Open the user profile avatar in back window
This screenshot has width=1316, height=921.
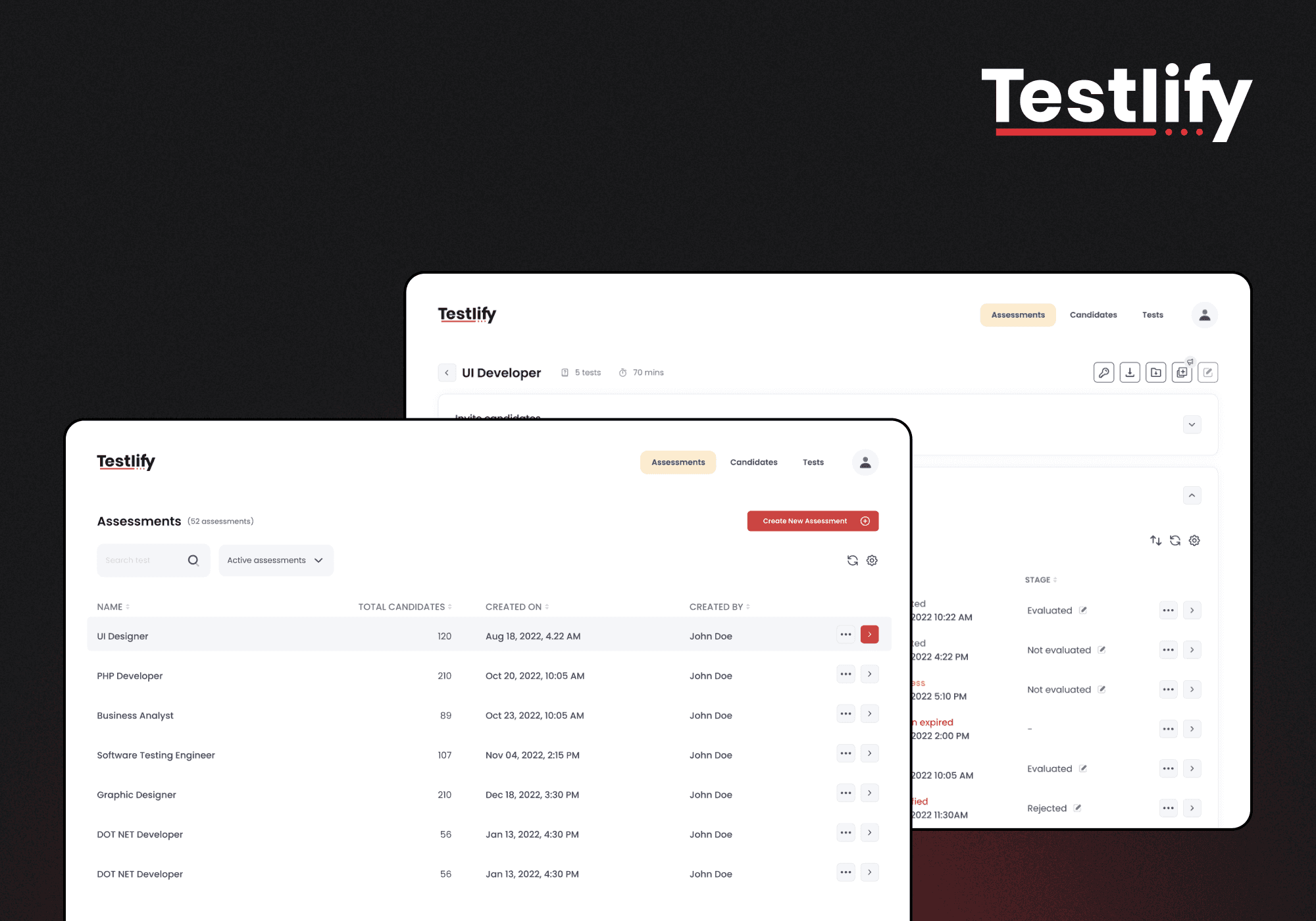1205,315
